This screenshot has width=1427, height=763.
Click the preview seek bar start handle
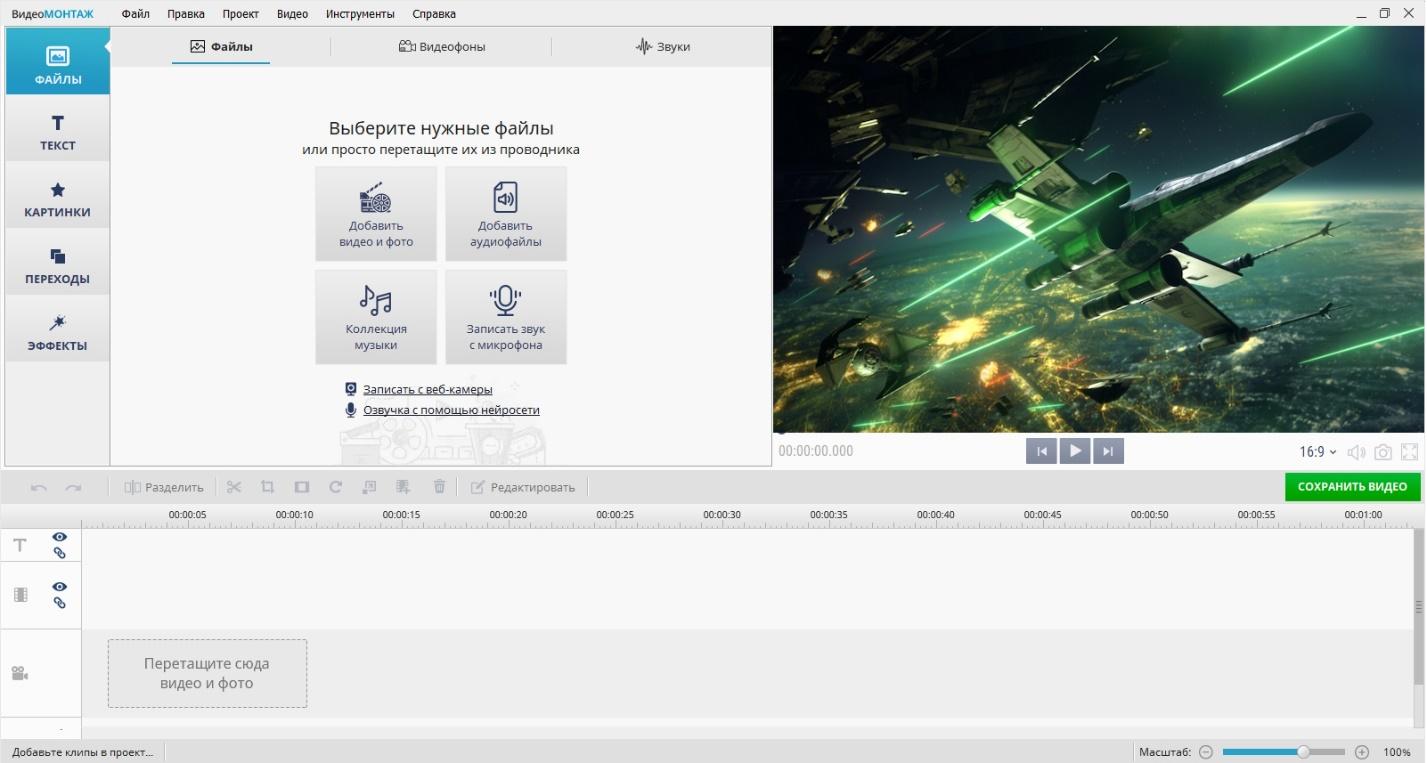pos(781,434)
